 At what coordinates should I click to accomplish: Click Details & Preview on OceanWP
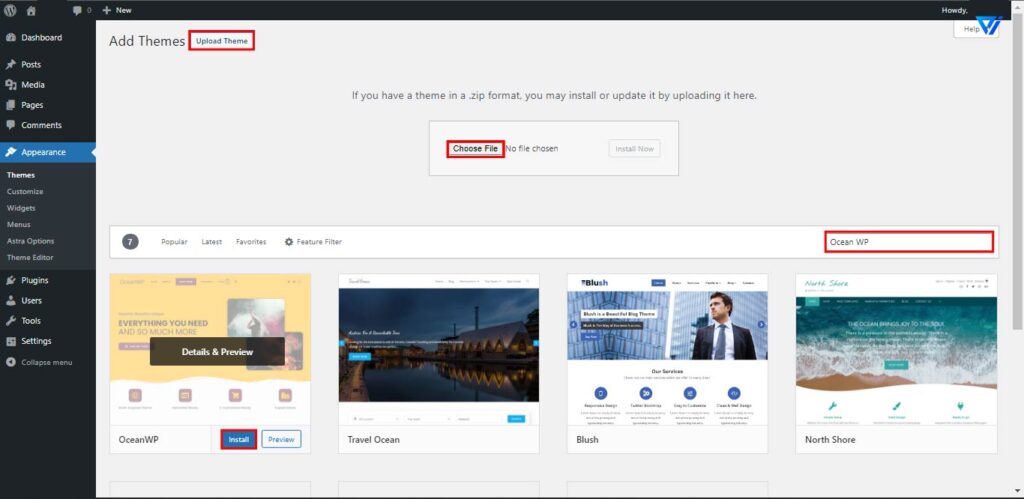click(x=217, y=351)
